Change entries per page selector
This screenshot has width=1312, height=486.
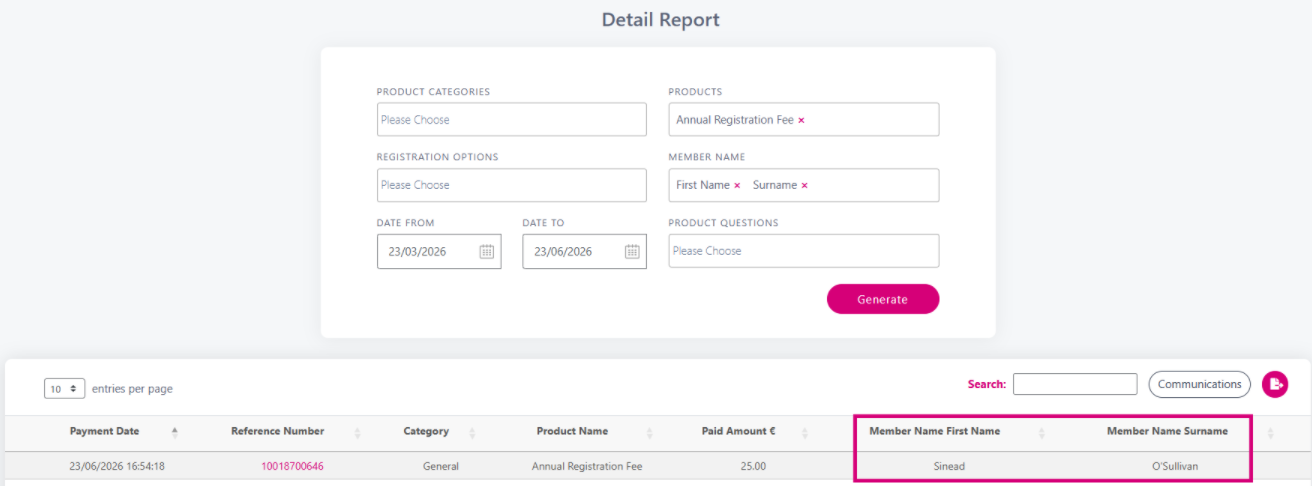(x=64, y=388)
